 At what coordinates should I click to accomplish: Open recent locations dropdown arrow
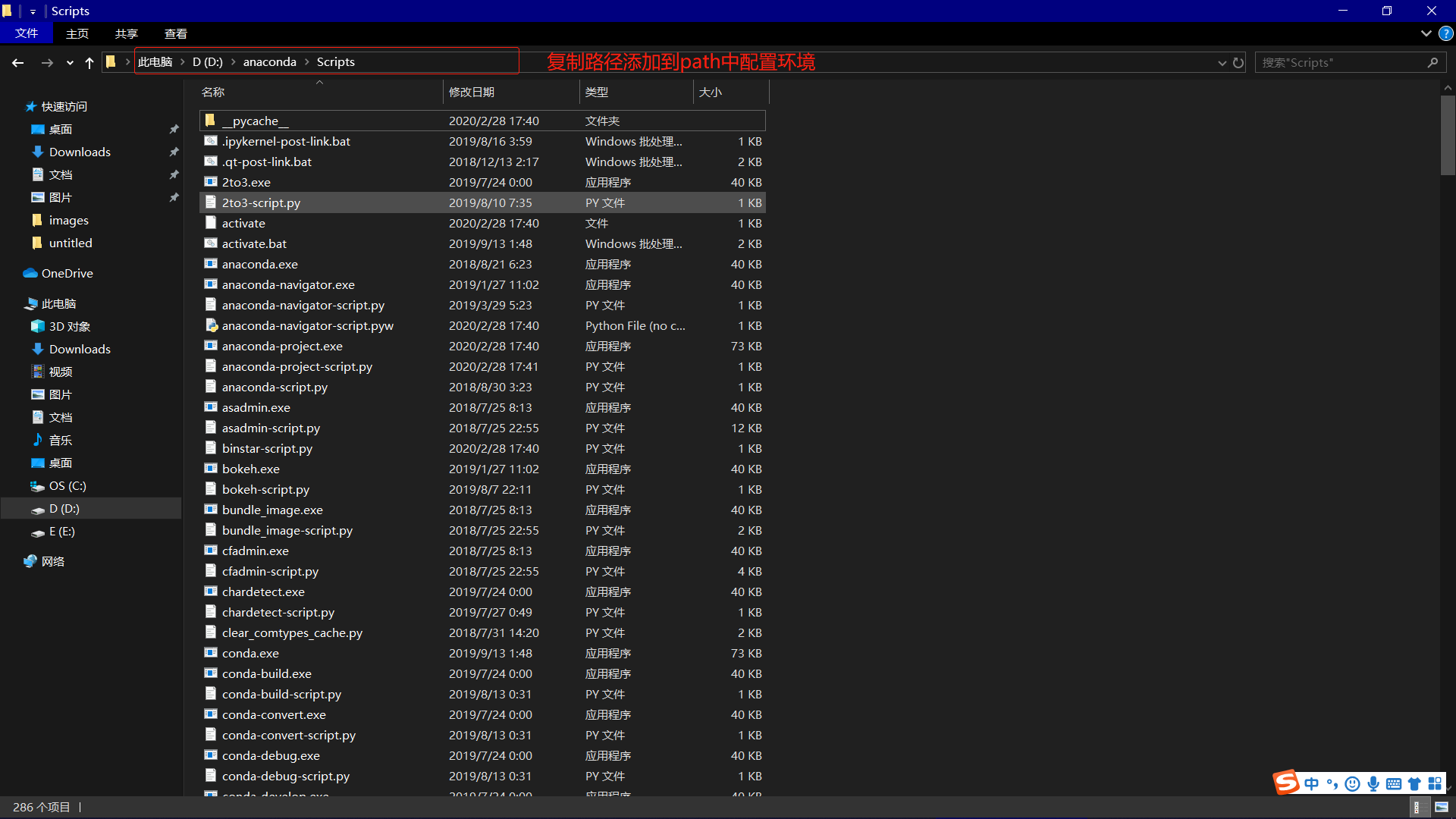click(70, 63)
